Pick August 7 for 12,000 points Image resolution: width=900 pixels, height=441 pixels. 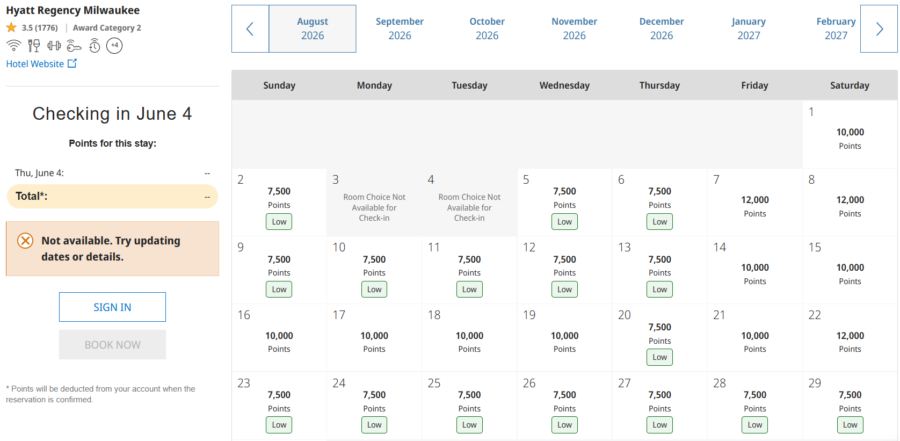(x=754, y=202)
